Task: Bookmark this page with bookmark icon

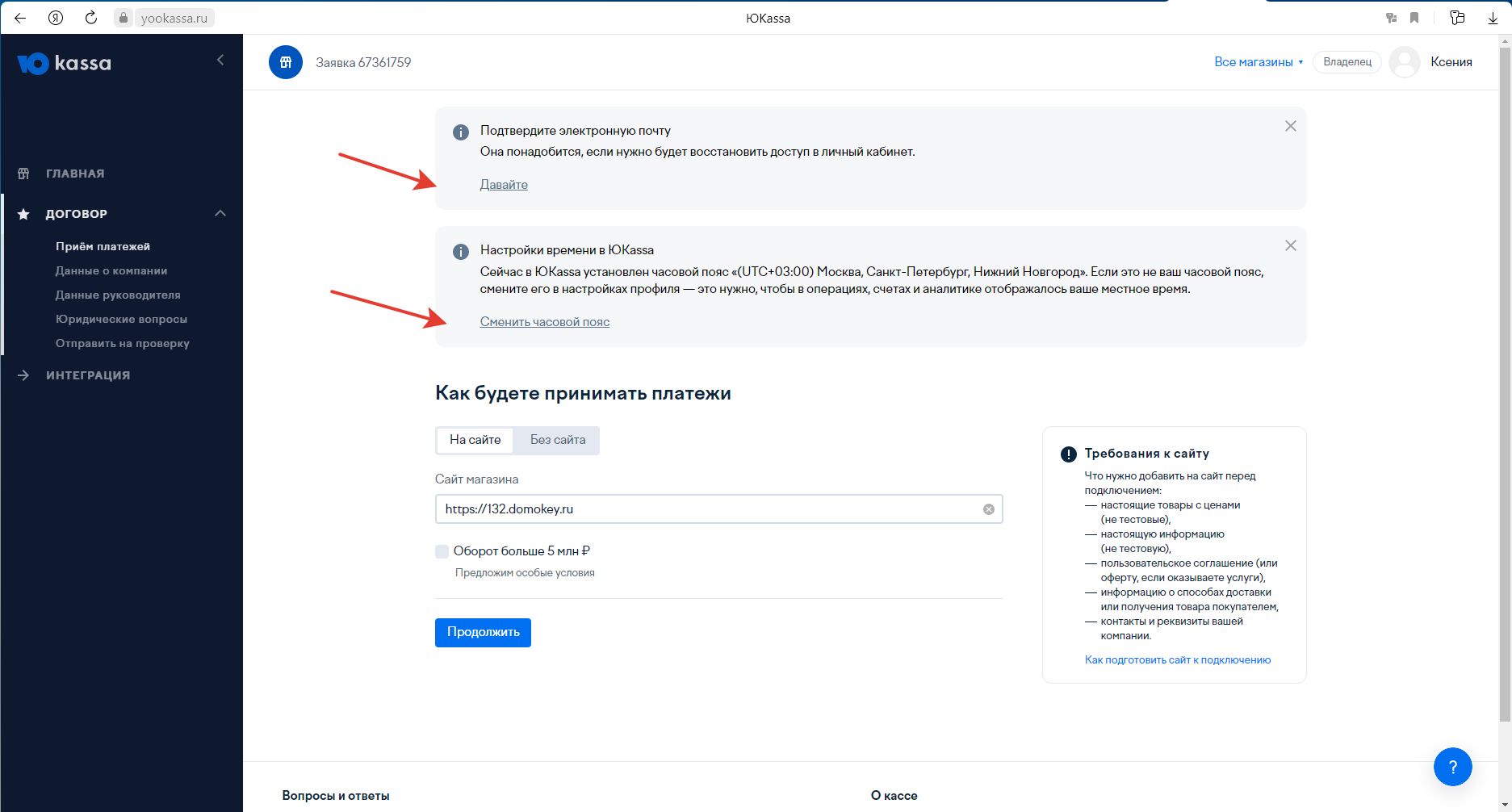Action: tap(1414, 18)
